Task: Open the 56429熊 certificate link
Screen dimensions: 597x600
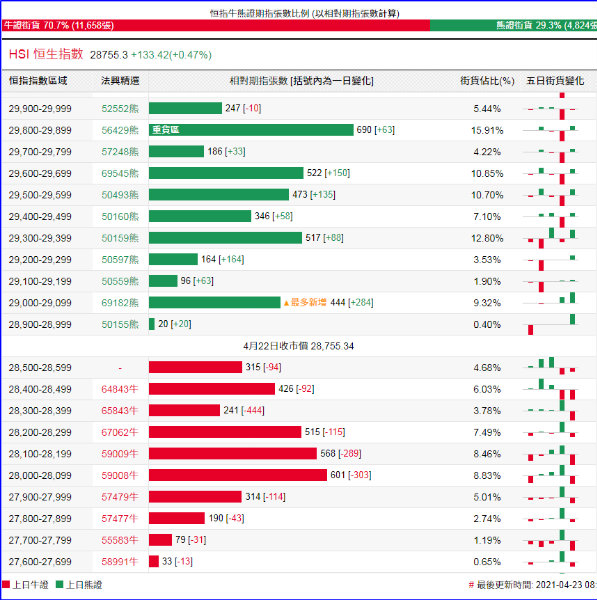Action: (x=120, y=130)
